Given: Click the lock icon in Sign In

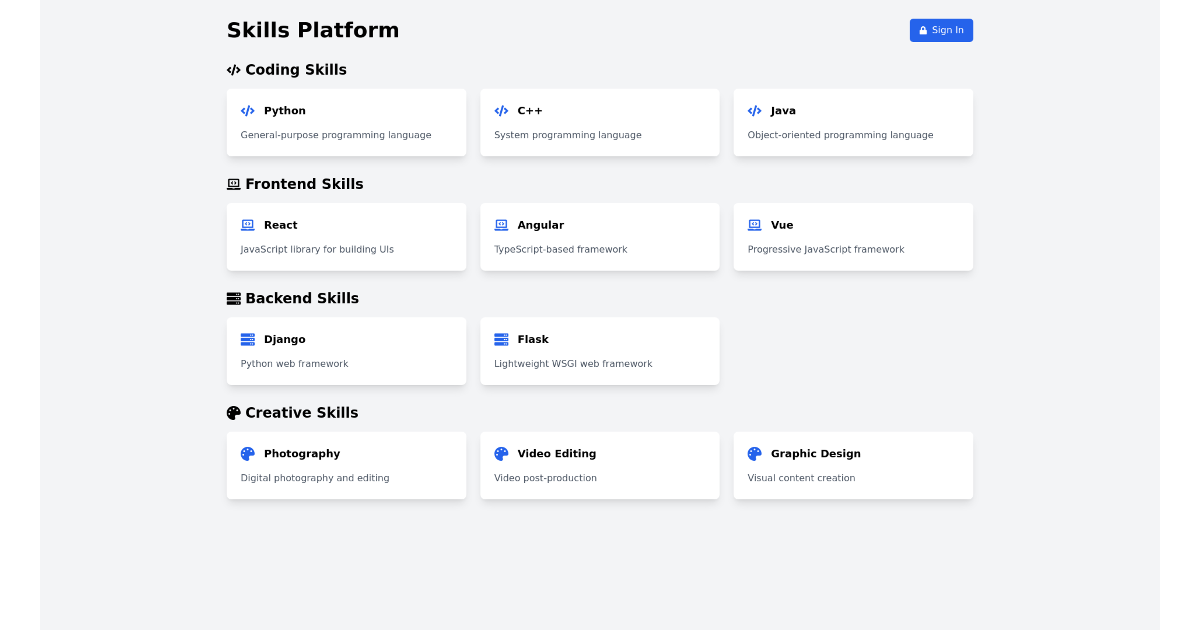Looking at the screenshot, I should point(923,31).
